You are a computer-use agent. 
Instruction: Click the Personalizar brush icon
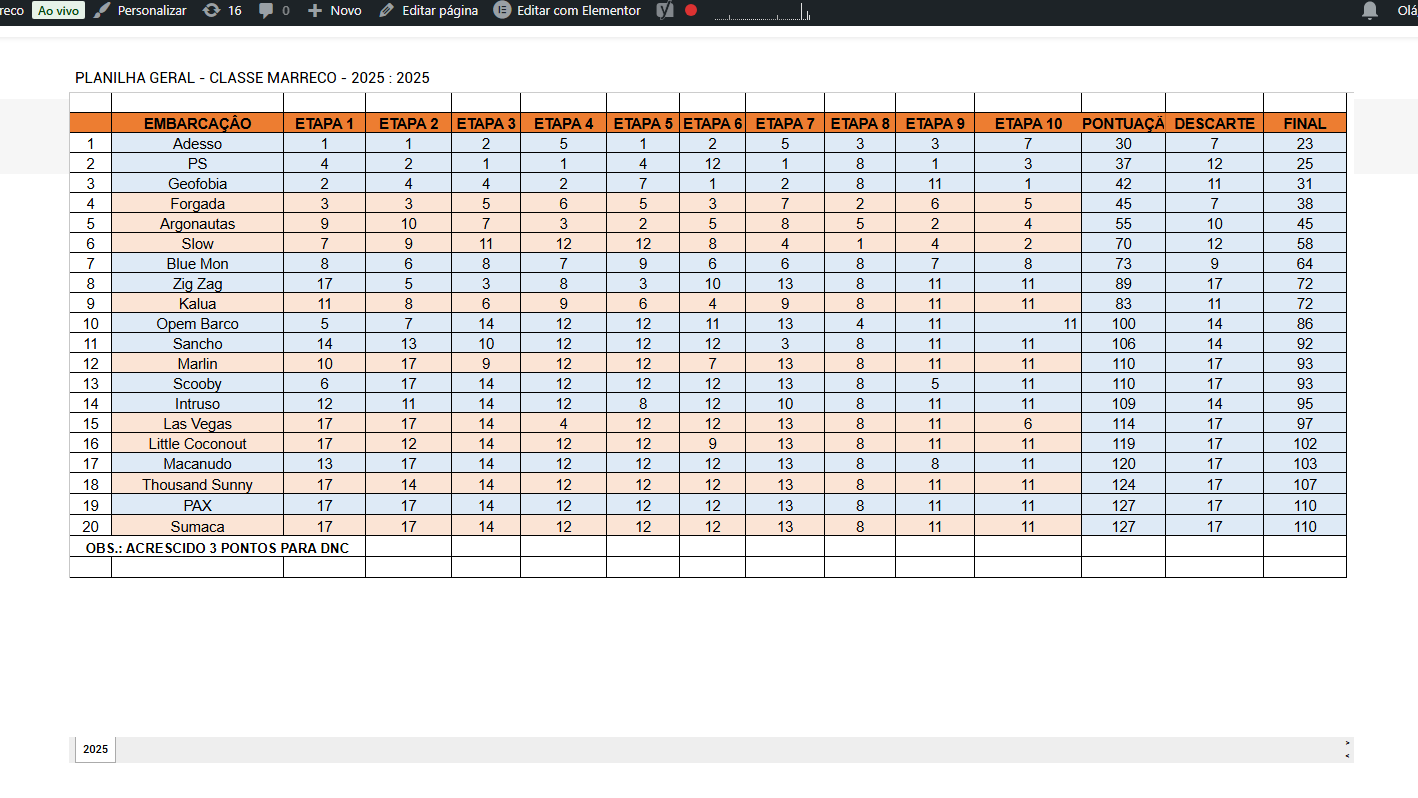pos(102,10)
